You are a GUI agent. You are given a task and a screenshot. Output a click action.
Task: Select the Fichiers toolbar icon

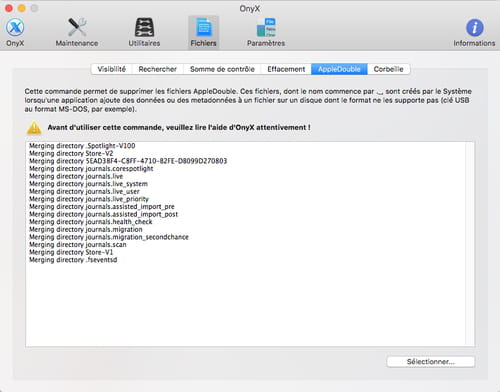(x=203, y=32)
